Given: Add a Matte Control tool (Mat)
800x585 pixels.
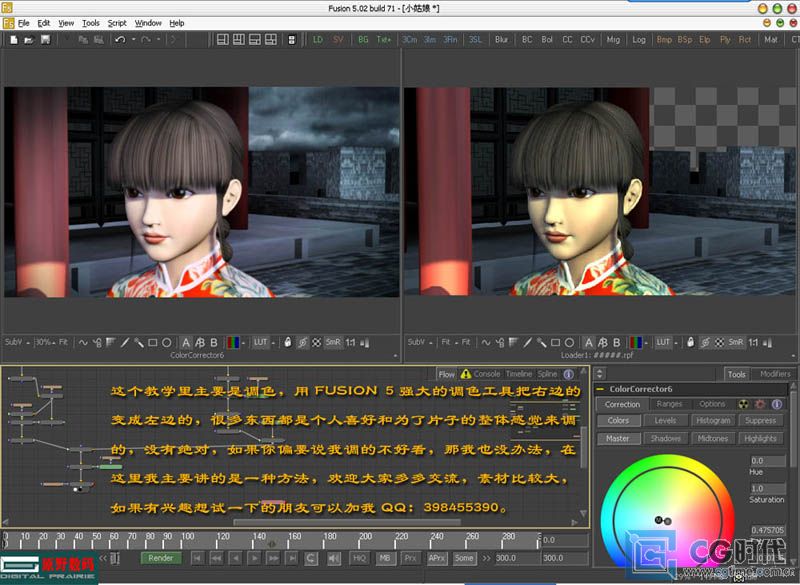Looking at the screenshot, I should tap(771, 40).
